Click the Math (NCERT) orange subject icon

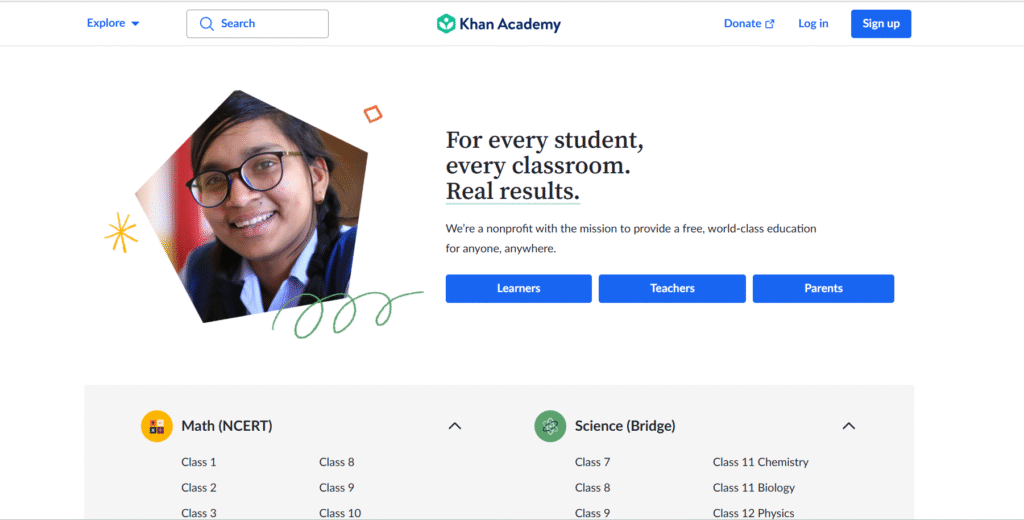tap(157, 426)
